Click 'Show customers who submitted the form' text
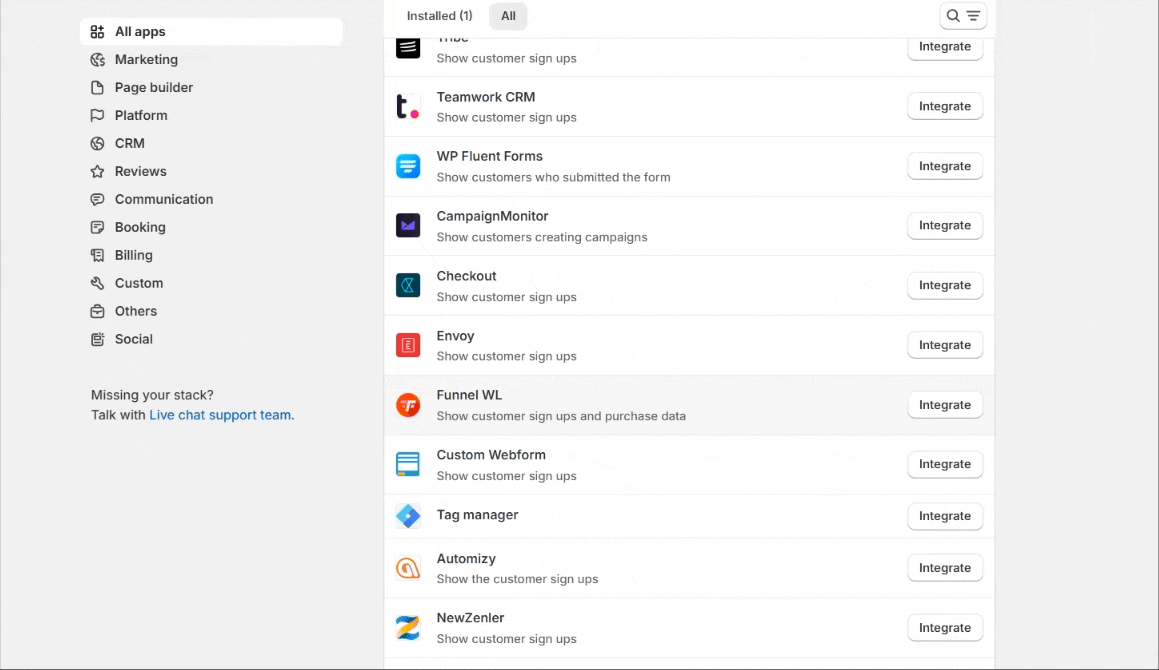The height and width of the screenshot is (670, 1159). click(x=554, y=177)
